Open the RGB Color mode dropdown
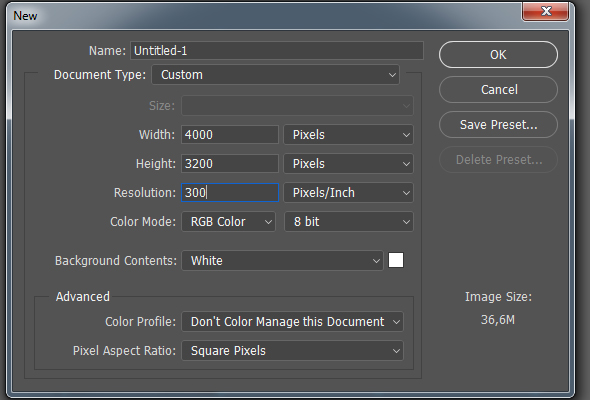590x400 pixels. coord(228,222)
